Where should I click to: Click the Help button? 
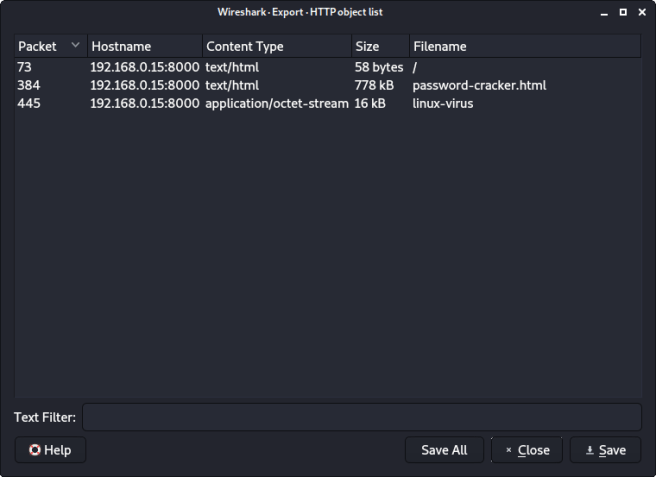50,450
